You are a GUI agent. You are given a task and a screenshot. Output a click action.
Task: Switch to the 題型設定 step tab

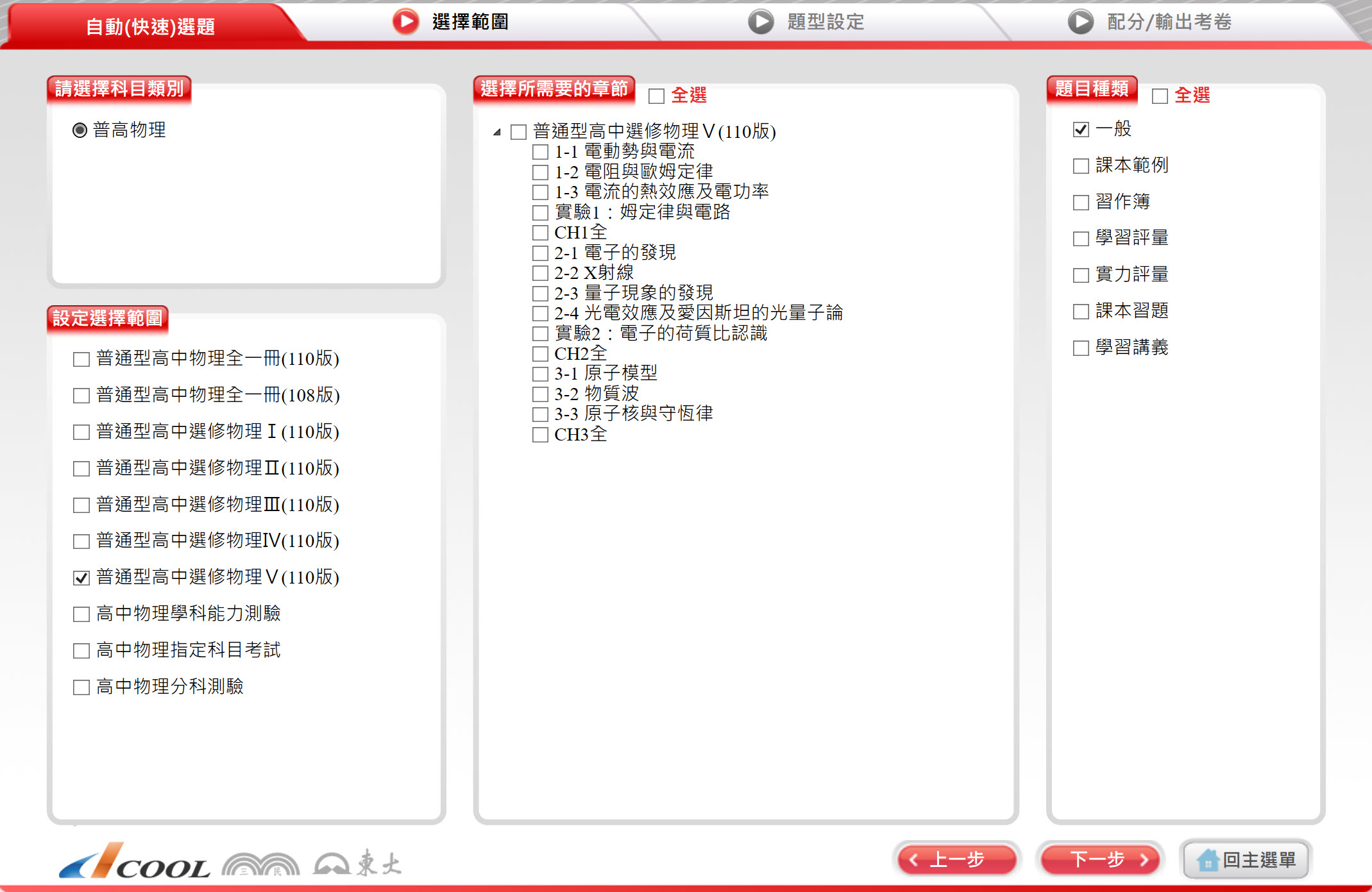tap(825, 22)
